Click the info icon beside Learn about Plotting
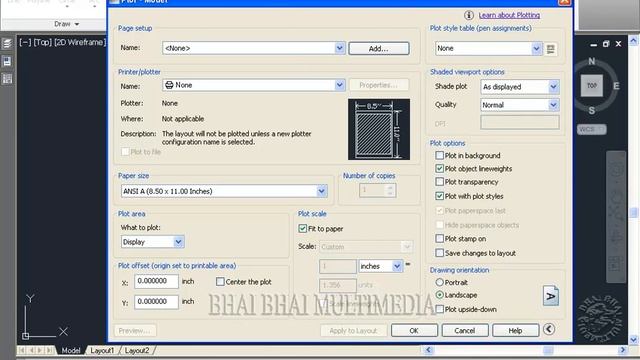The image size is (640, 360). click(469, 15)
